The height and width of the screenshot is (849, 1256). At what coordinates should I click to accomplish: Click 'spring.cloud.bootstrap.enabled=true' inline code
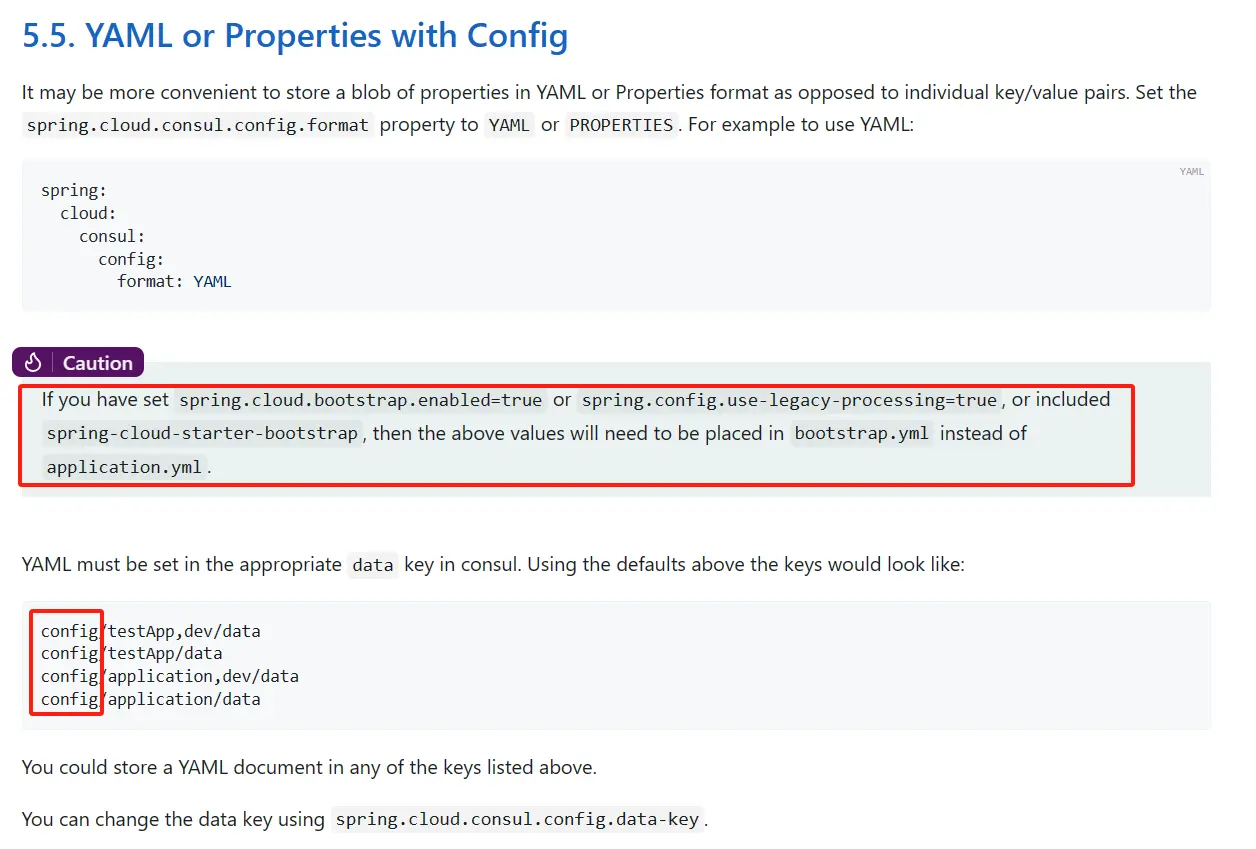(x=360, y=401)
